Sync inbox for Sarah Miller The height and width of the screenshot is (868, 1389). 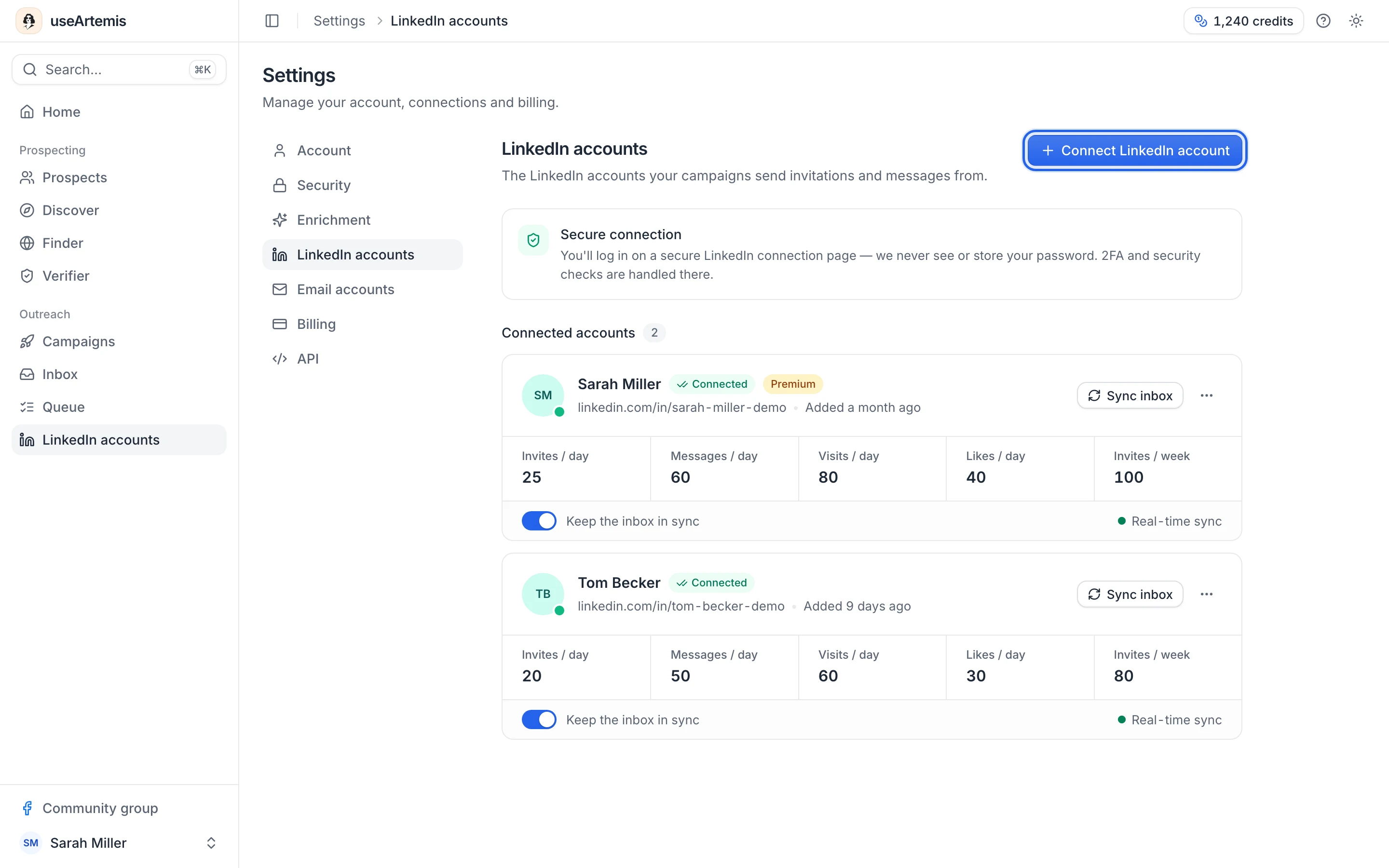[x=1130, y=395]
